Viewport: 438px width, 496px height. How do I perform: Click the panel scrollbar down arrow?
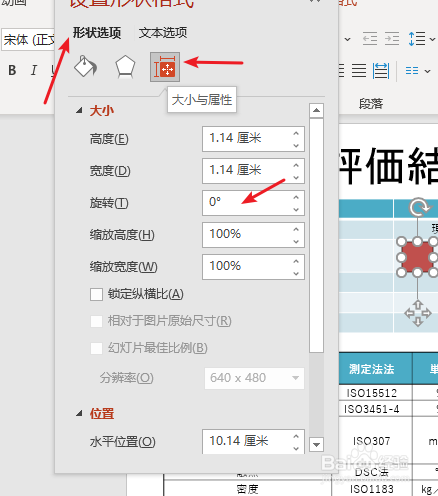point(316,444)
